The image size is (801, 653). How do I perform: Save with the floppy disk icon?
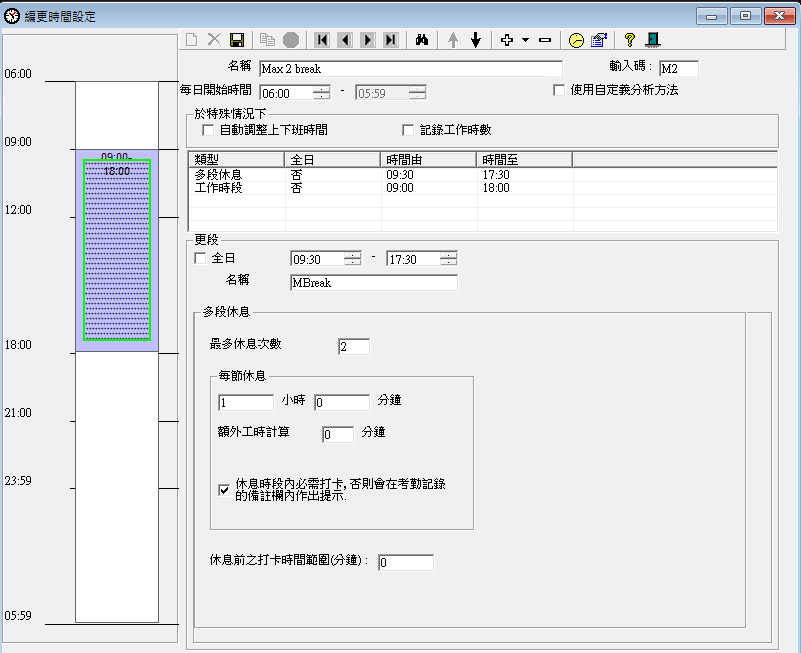tap(237, 40)
